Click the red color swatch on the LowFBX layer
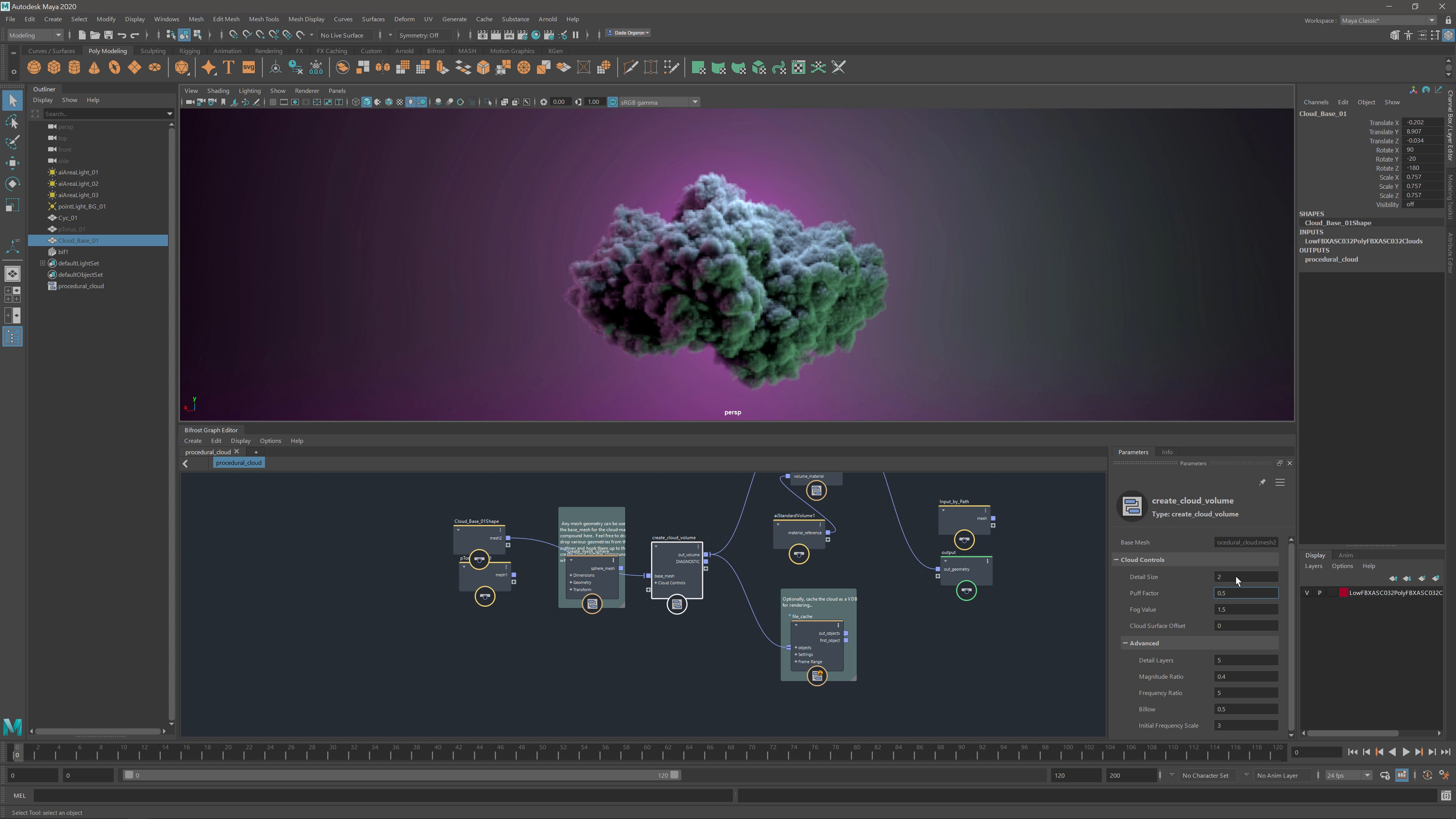Image resolution: width=1456 pixels, height=819 pixels. [x=1344, y=593]
